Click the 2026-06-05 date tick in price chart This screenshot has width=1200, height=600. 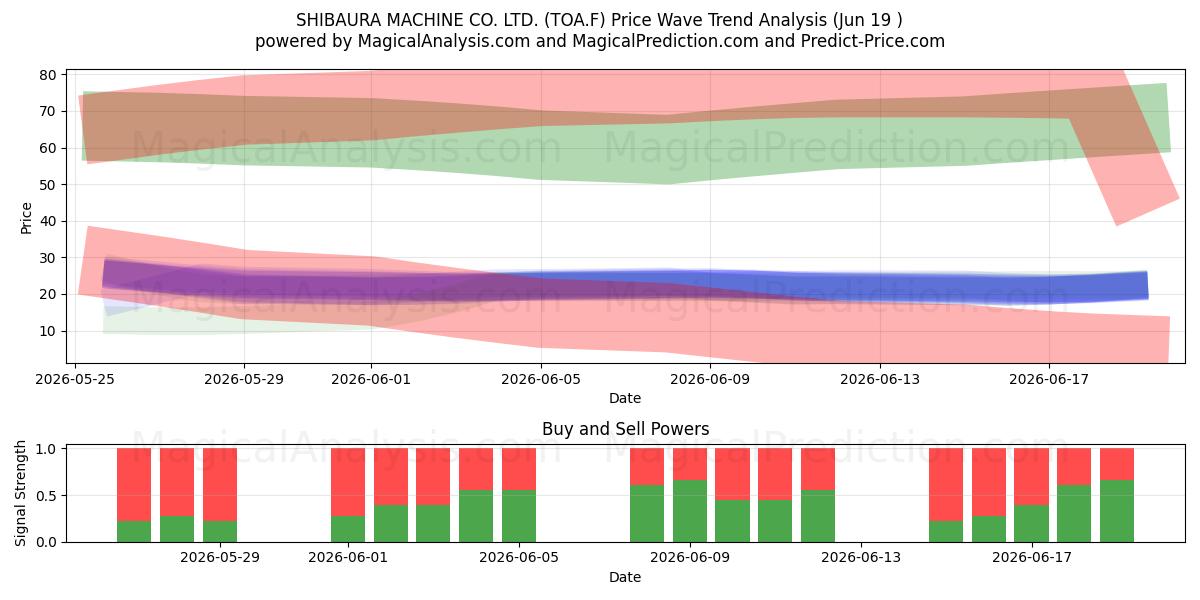(x=541, y=379)
